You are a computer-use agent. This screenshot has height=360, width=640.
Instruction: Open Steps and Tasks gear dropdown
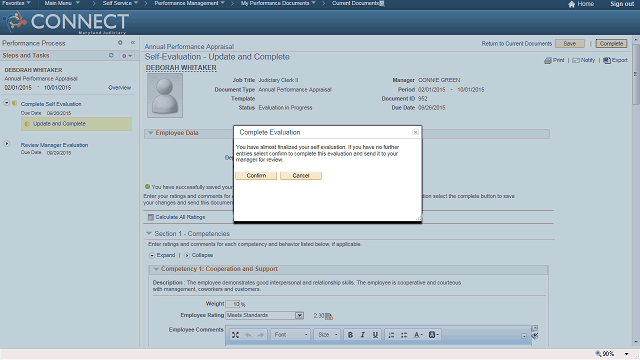tap(127, 56)
